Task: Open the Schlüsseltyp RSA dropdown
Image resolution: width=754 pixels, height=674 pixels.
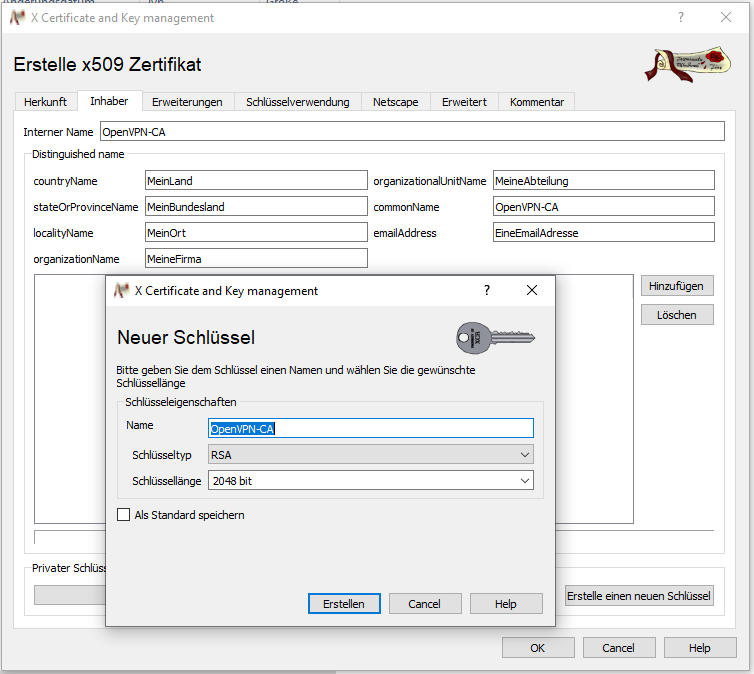Action: tap(370, 455)
